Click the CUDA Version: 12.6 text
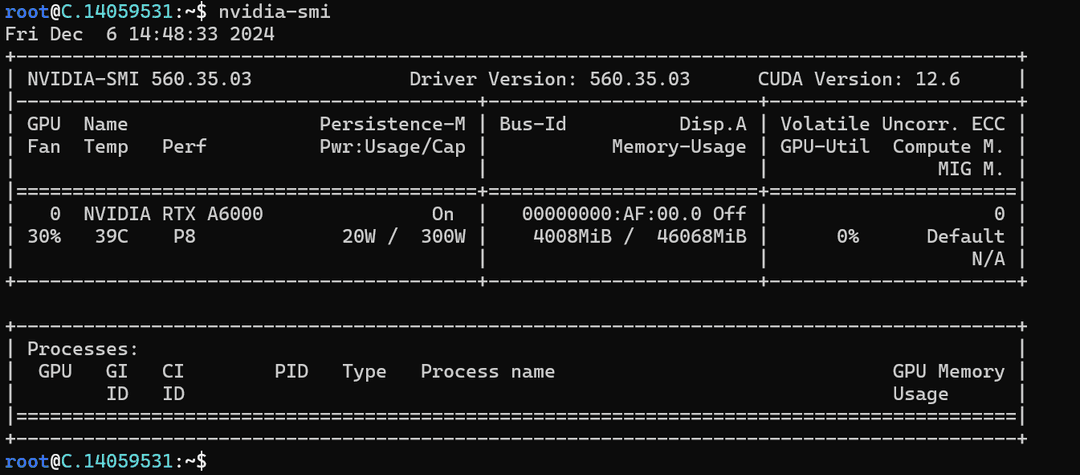 859,79
